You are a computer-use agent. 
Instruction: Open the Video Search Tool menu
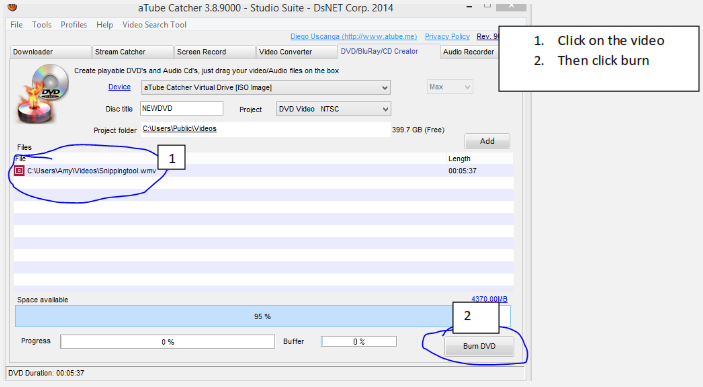click(x=154, y=25)
